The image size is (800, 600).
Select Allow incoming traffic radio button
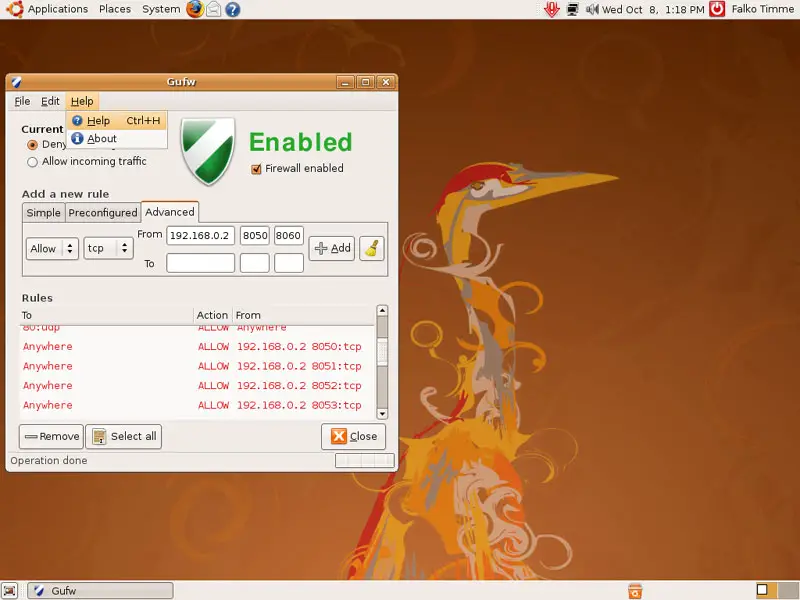point(33,162)
